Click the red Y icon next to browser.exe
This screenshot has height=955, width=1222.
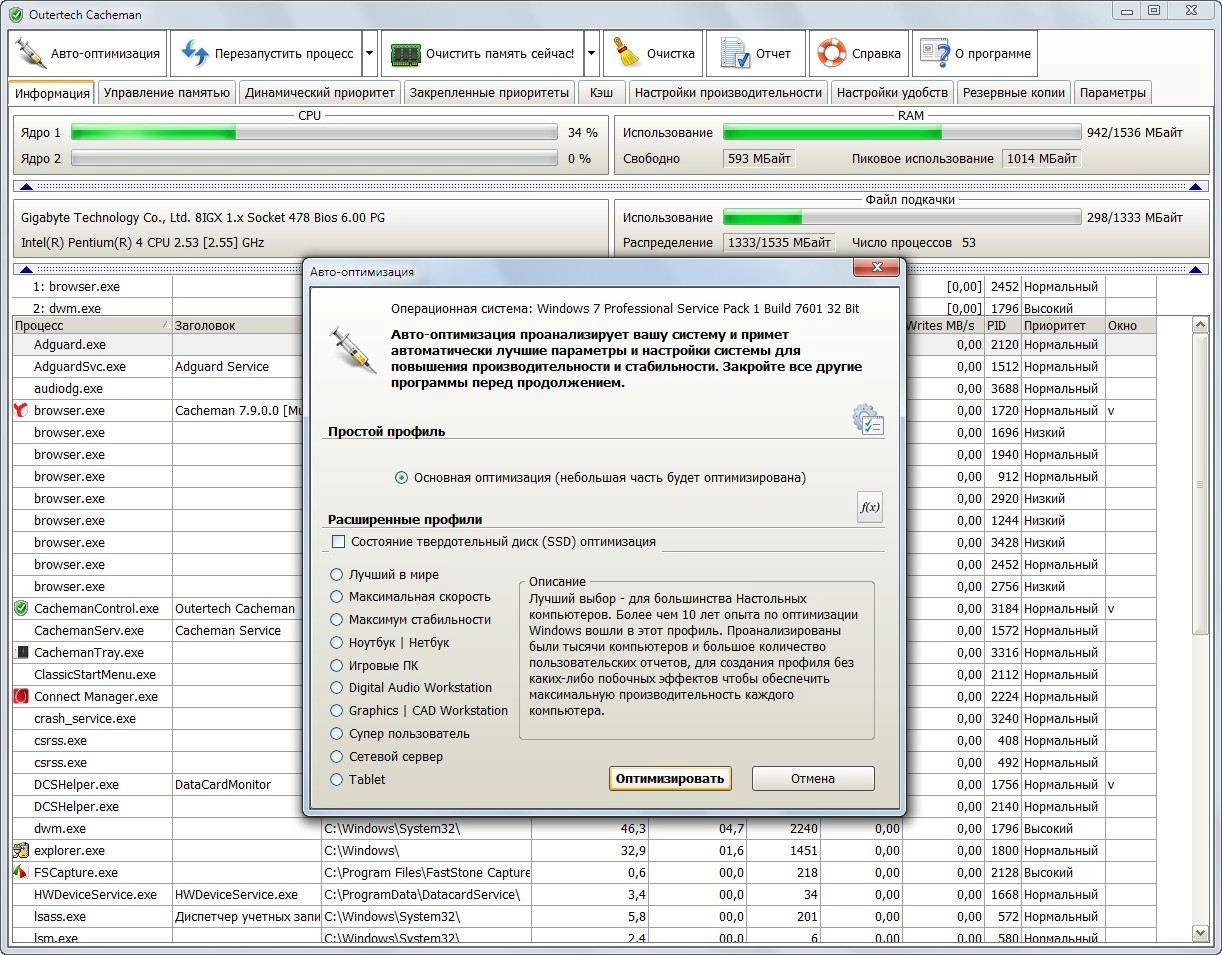[x=21, y=410]
